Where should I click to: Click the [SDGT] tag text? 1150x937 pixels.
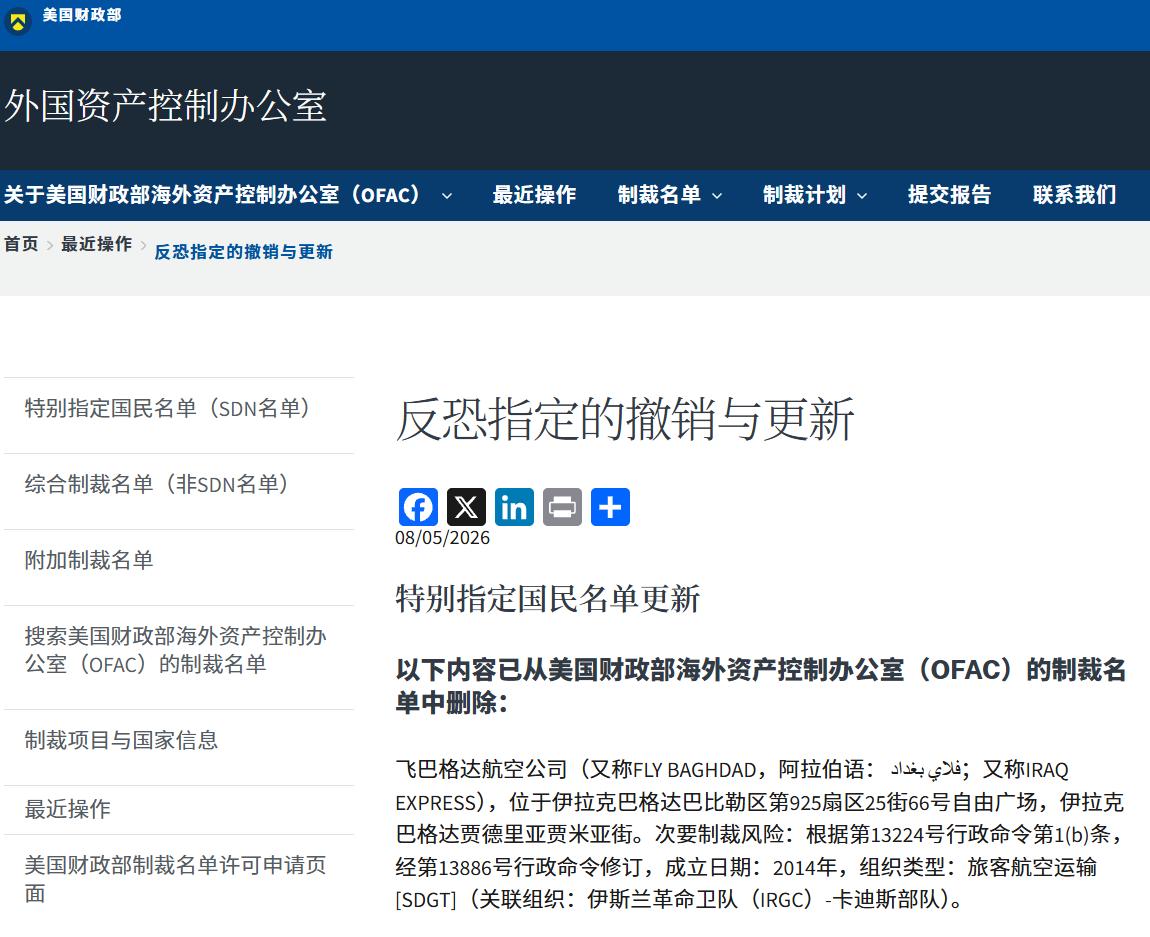[x=425, y=900]
